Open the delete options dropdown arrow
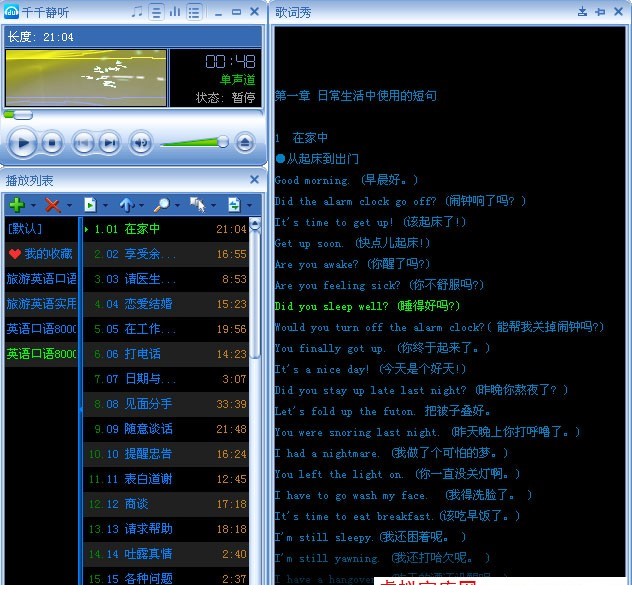 (69, 206)
